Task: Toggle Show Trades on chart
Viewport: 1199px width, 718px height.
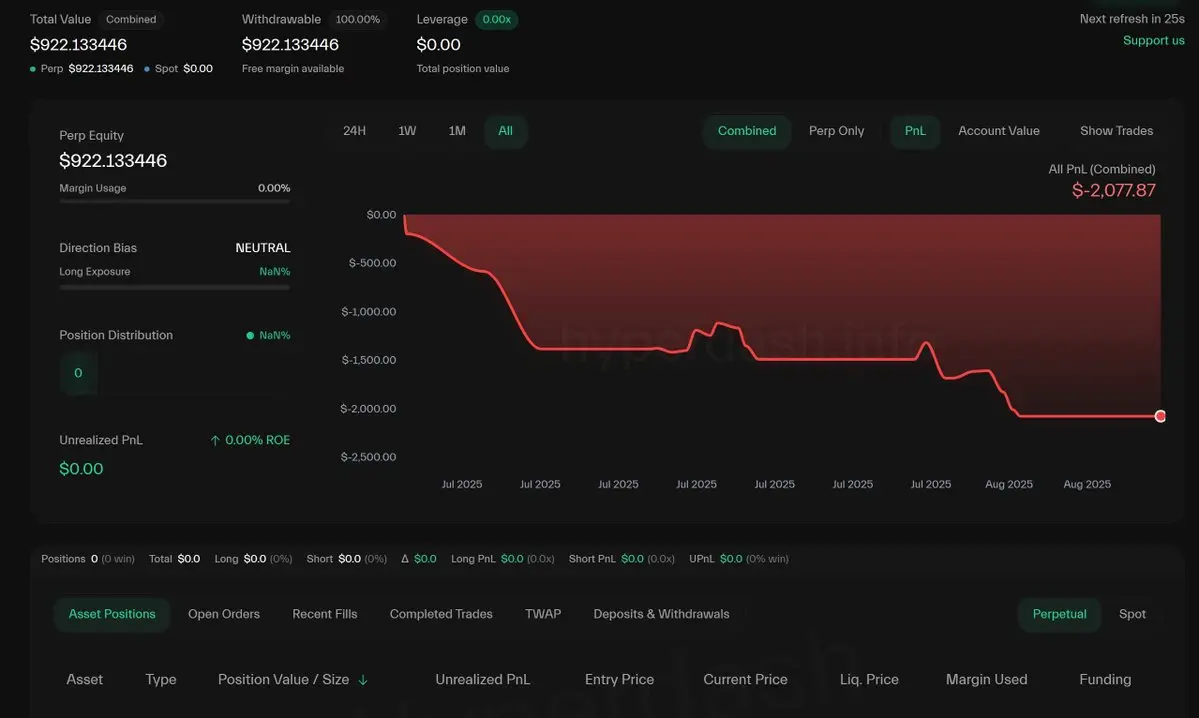Action: point(1116,131)
